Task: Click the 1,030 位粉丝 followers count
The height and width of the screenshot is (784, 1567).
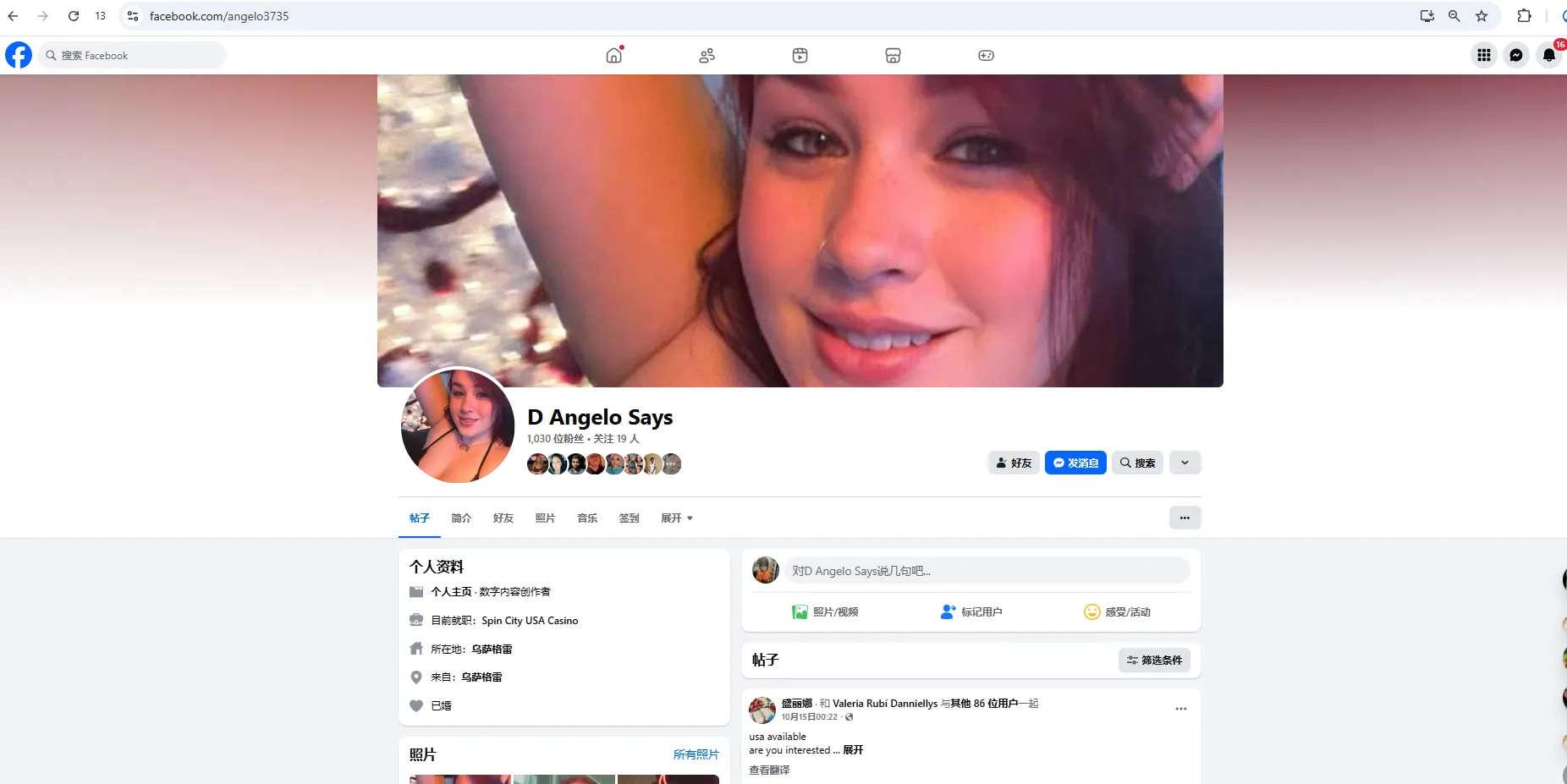Action: [x=555, y=438]
